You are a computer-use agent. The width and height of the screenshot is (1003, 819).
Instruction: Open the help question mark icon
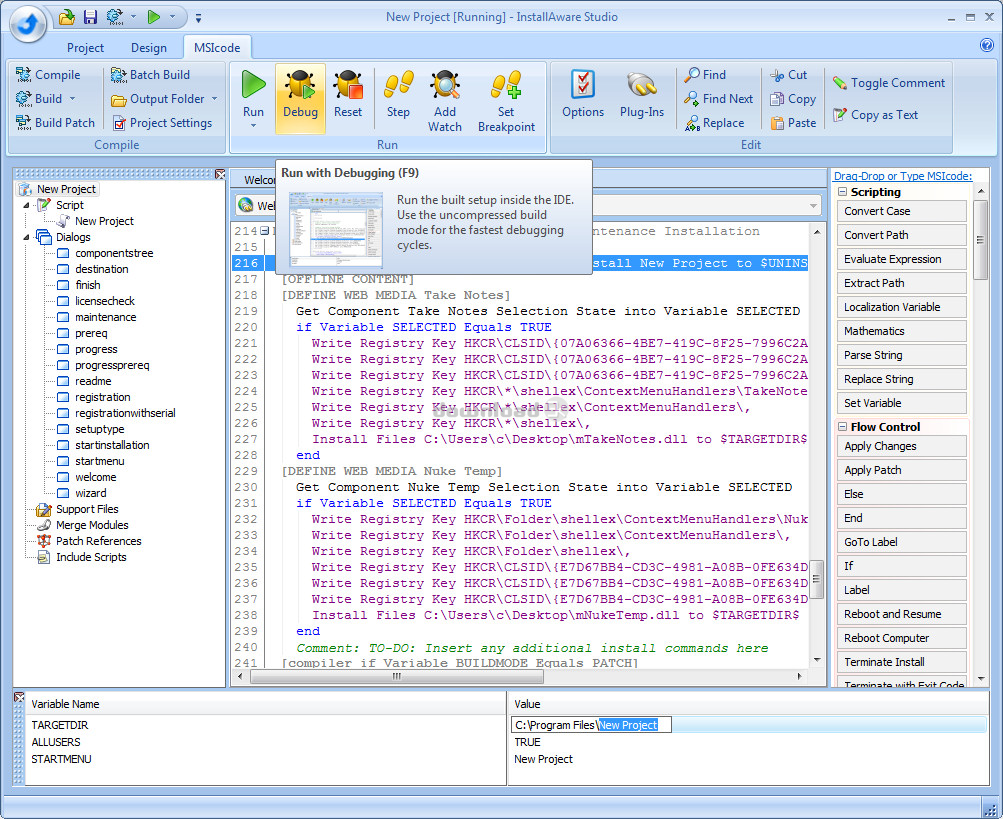coord(986,45)
